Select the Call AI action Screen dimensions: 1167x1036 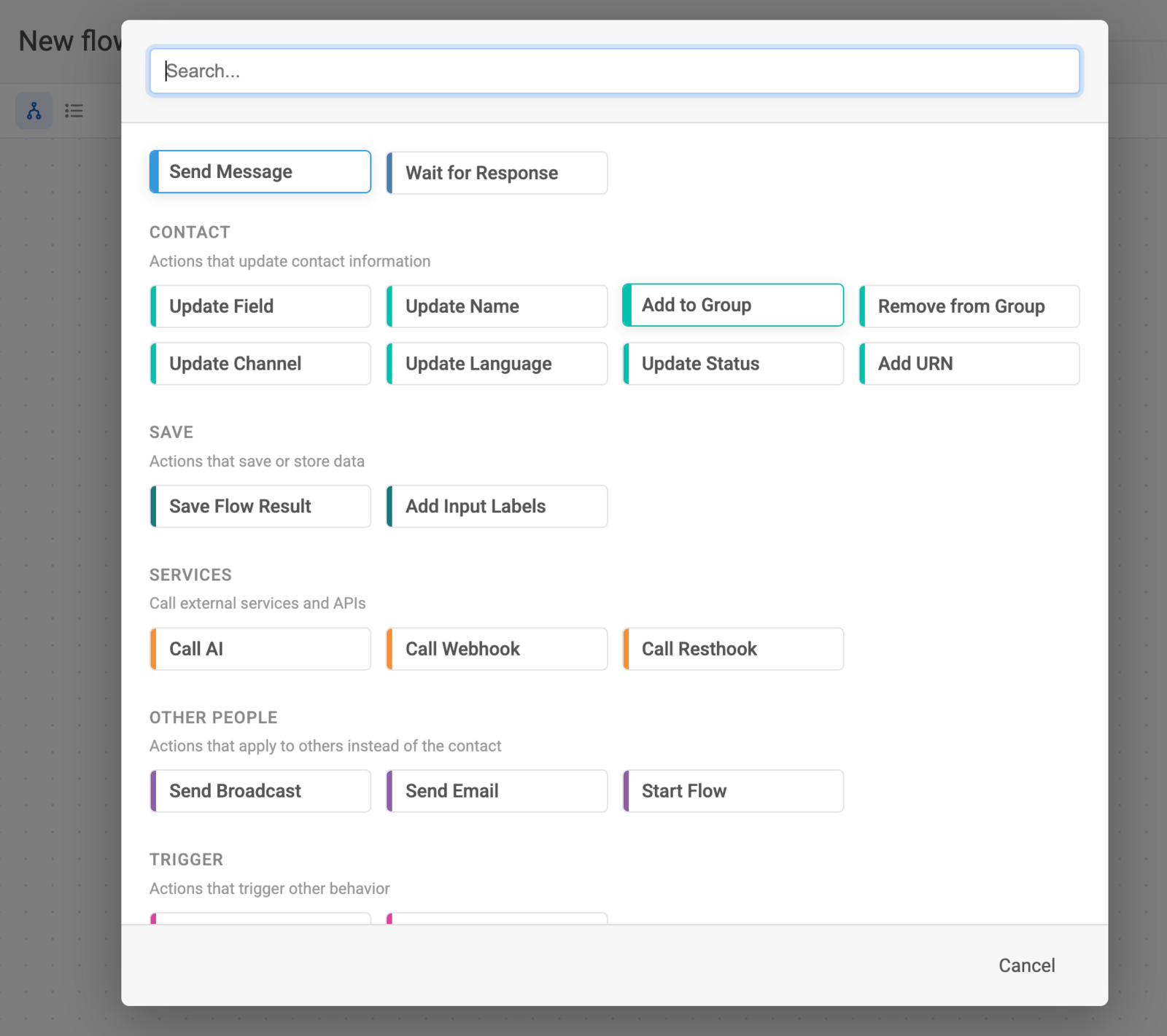[260, 649]
